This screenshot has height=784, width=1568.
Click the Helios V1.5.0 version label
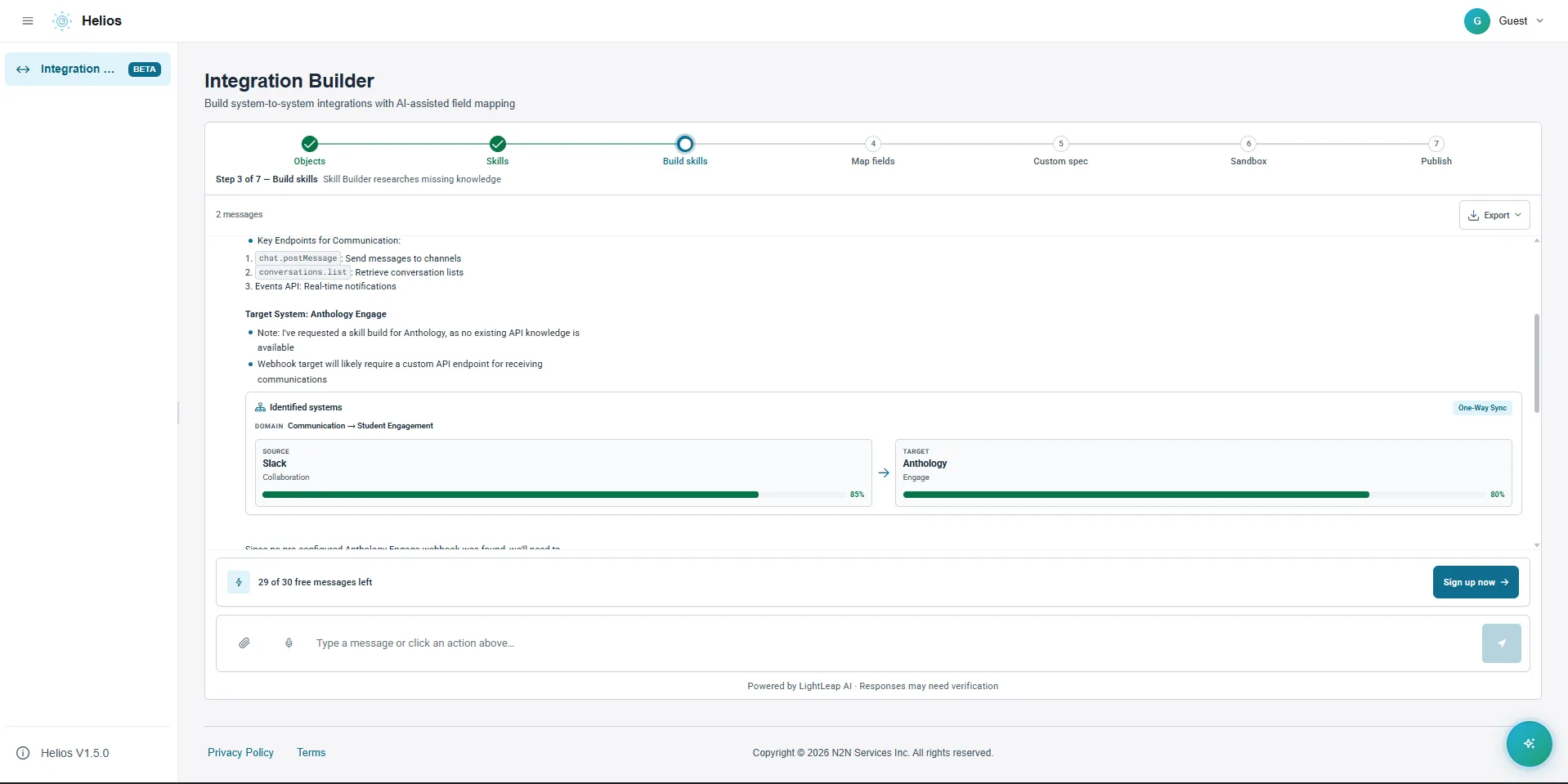(x=74, y=753)
